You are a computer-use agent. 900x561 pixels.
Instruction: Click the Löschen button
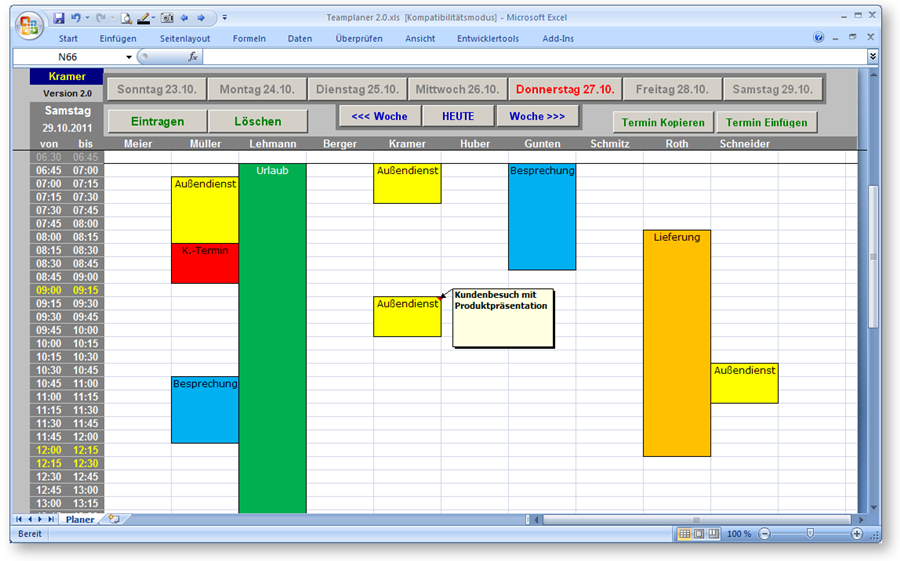[x=258, y=121]
